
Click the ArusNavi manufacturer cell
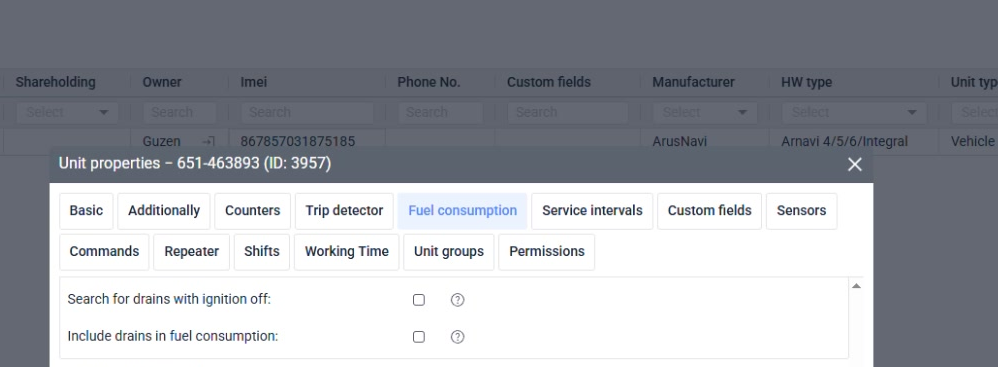tap(679, 141)
